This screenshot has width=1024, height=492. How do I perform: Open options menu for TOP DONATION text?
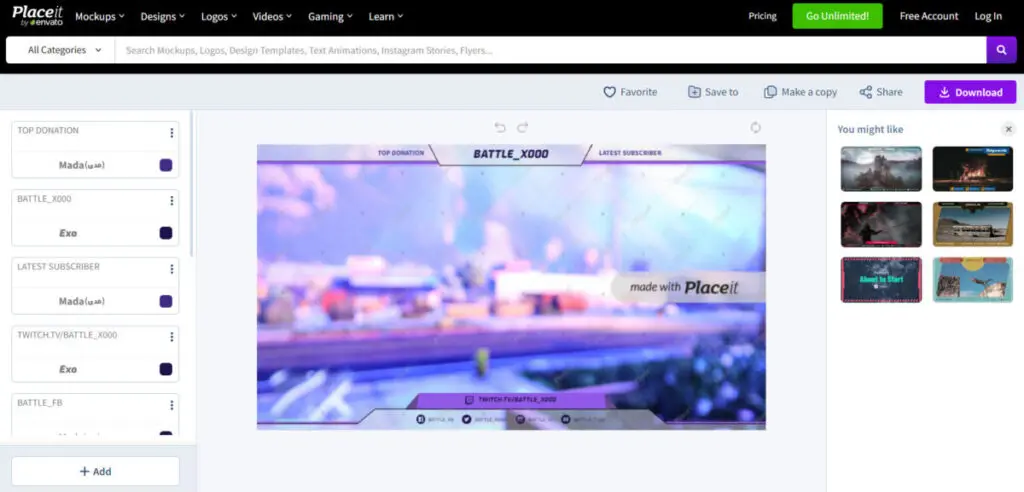point(172,133)
